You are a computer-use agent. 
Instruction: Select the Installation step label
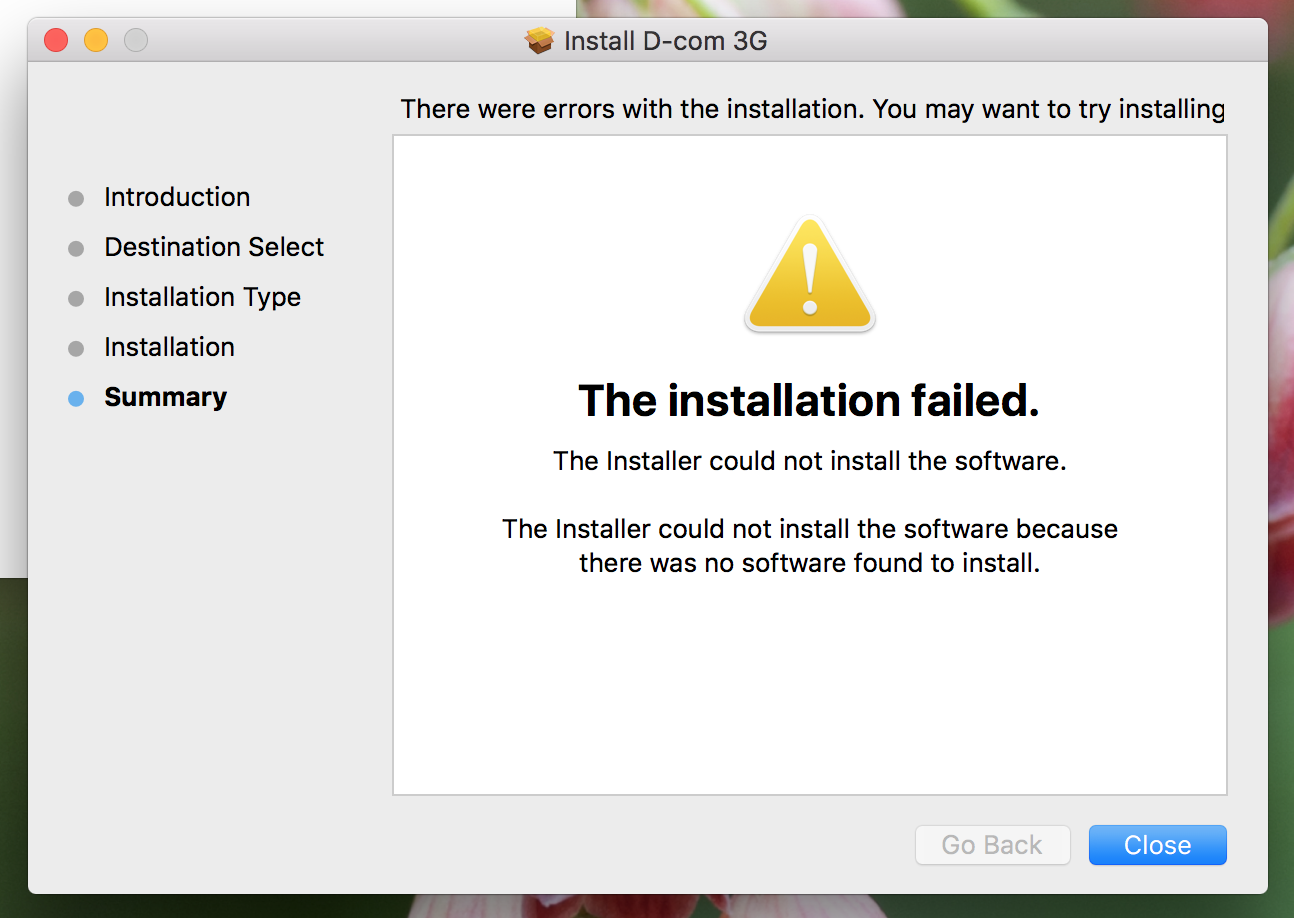click(169, 347)
